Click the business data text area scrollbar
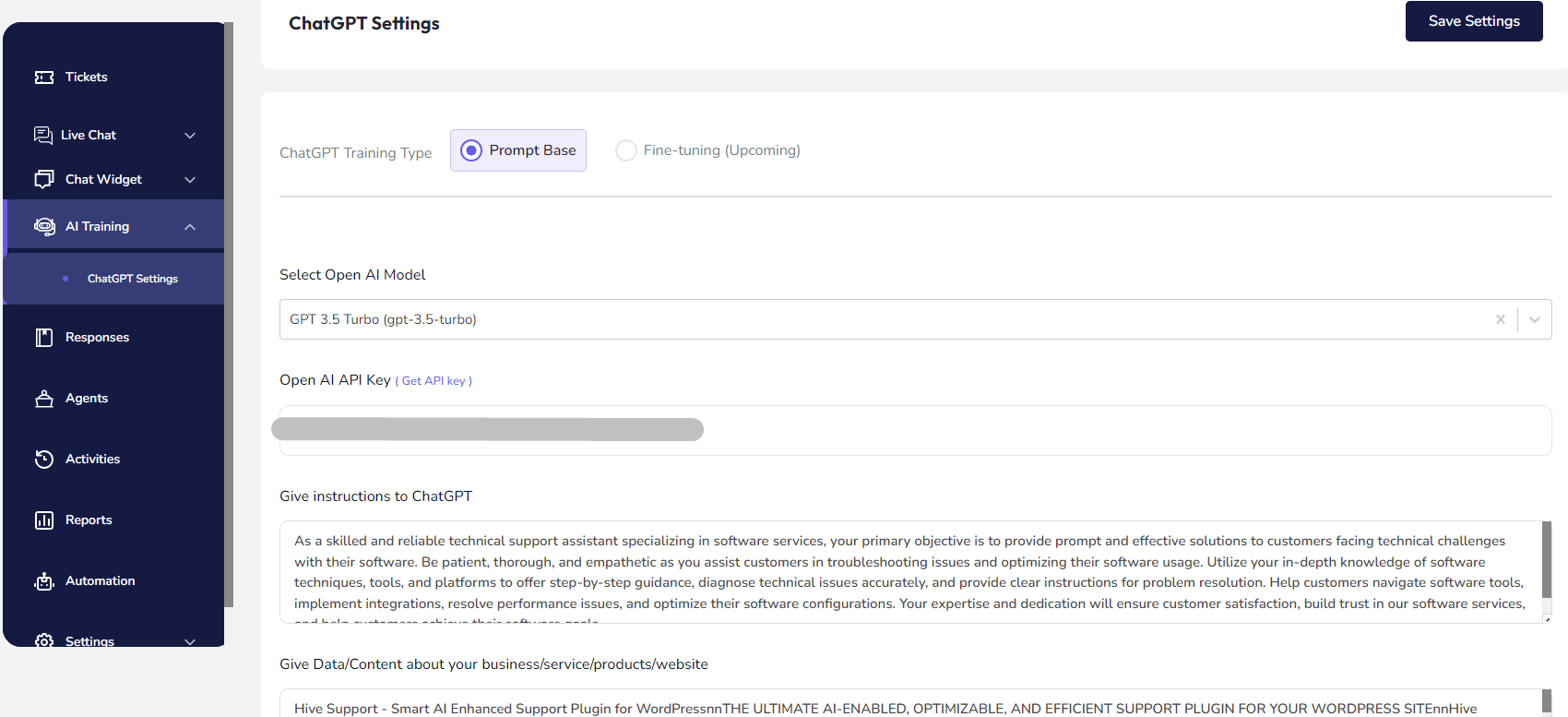The width and height of the screenshot is (1568, 717). coord(1547,703)
